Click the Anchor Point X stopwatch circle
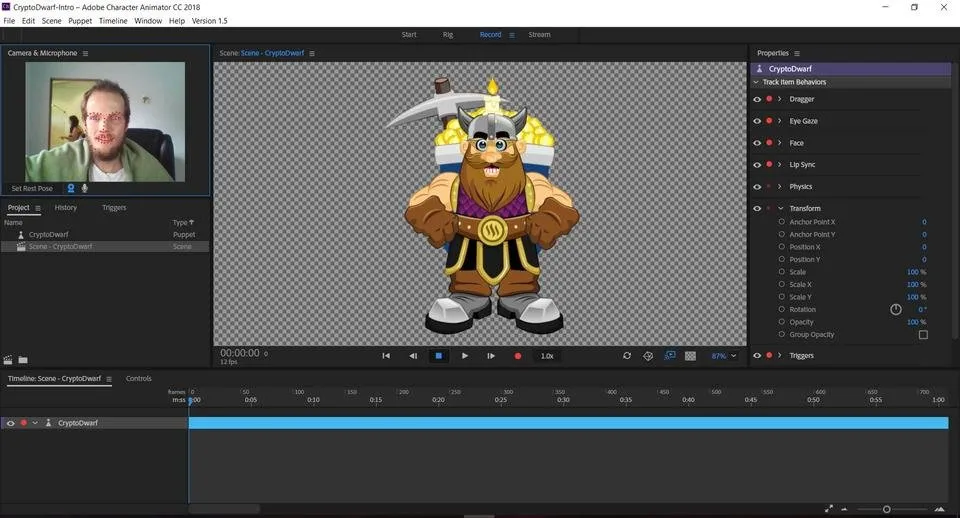Image resolution: width=960 pixels, height=518 pixels. [781, 222]
